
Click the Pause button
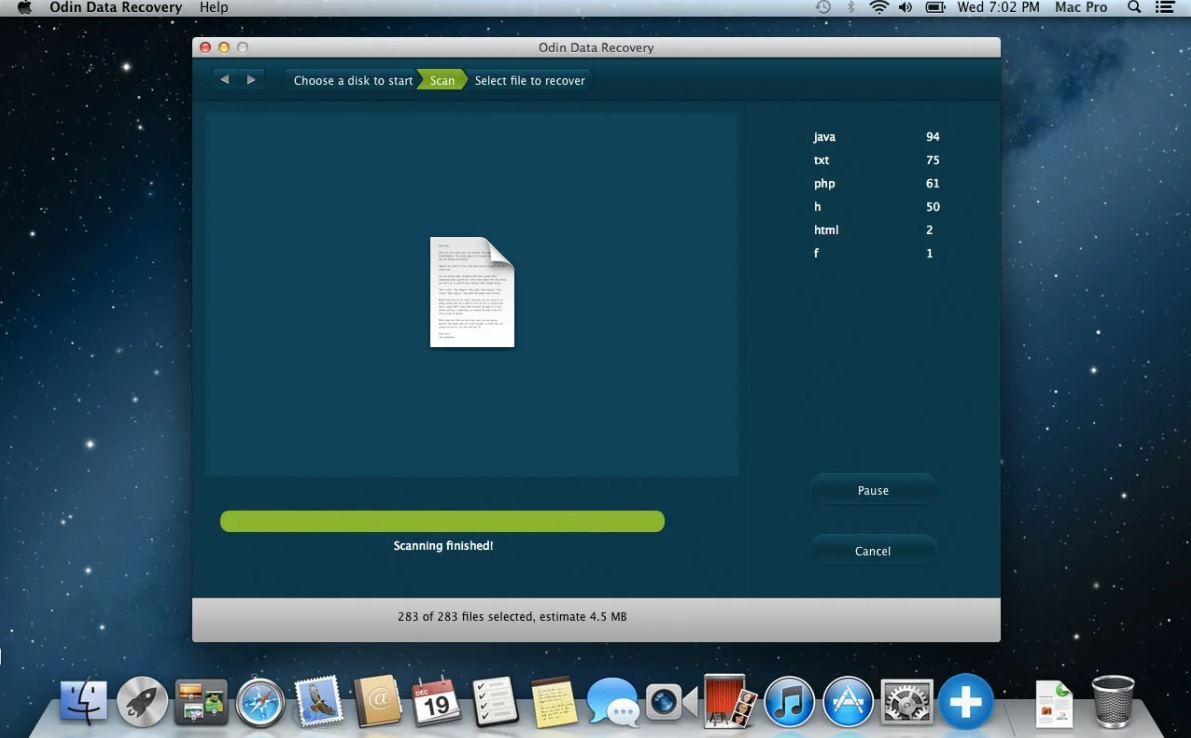tap(873, 490)
